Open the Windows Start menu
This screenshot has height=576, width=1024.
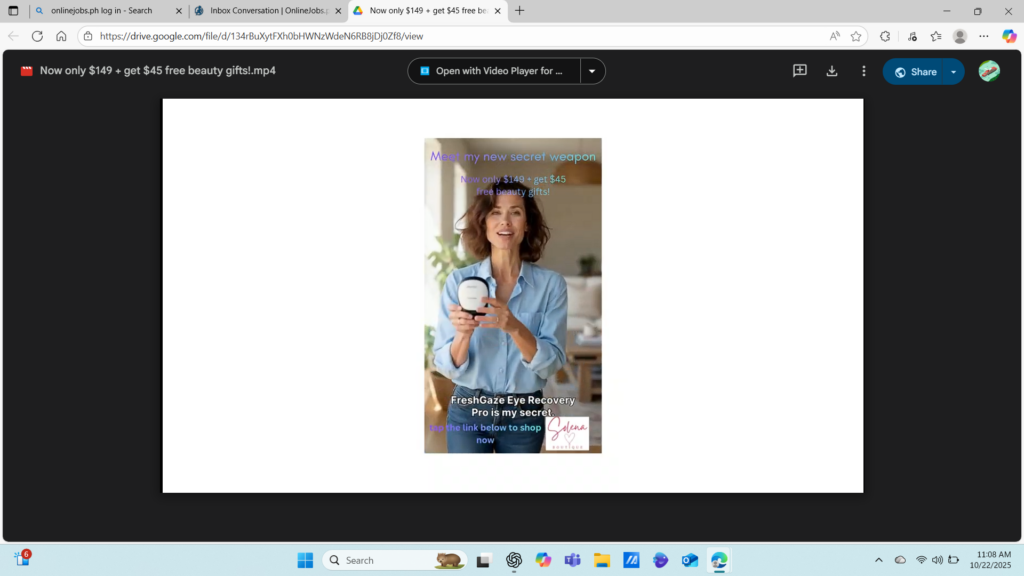305,560
